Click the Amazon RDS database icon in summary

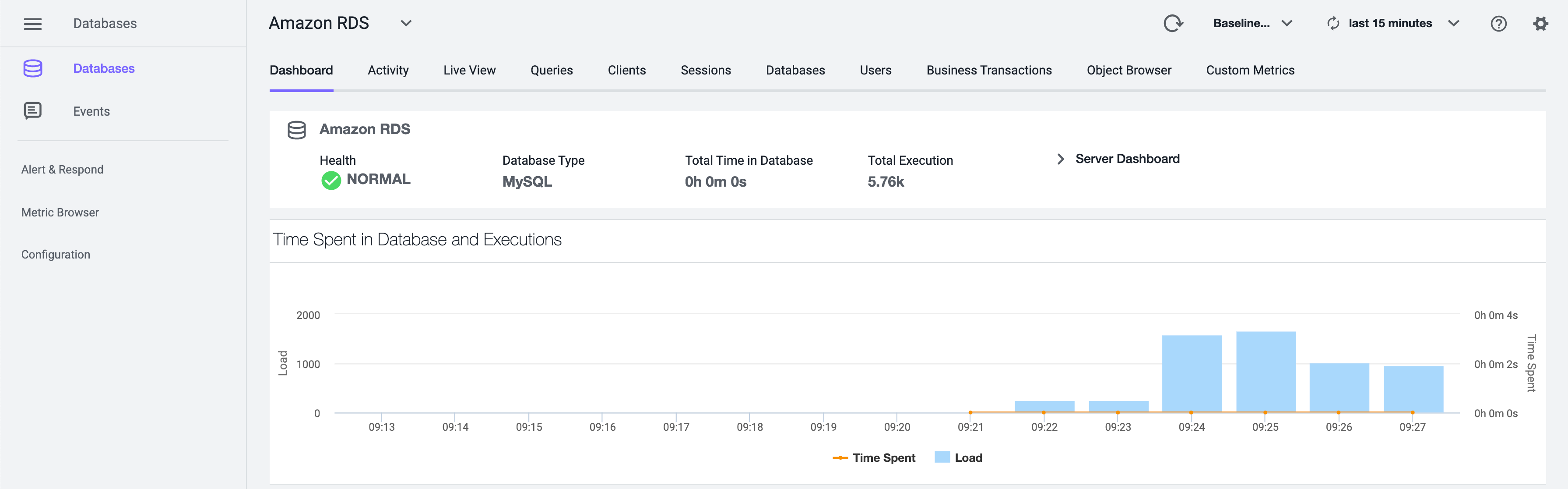[296, 130]
